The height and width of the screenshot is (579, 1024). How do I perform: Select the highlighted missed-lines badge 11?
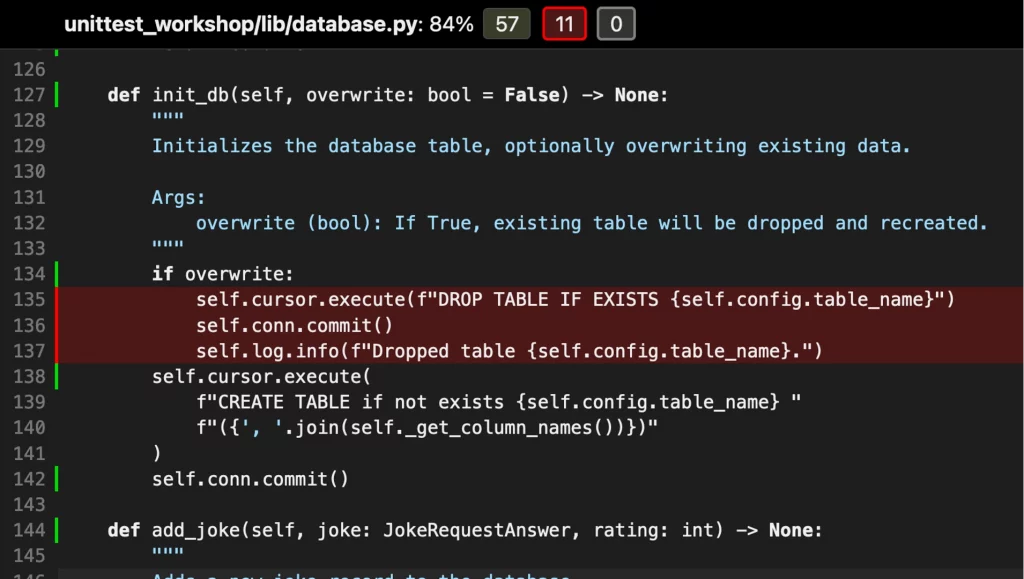pos(564,23)
